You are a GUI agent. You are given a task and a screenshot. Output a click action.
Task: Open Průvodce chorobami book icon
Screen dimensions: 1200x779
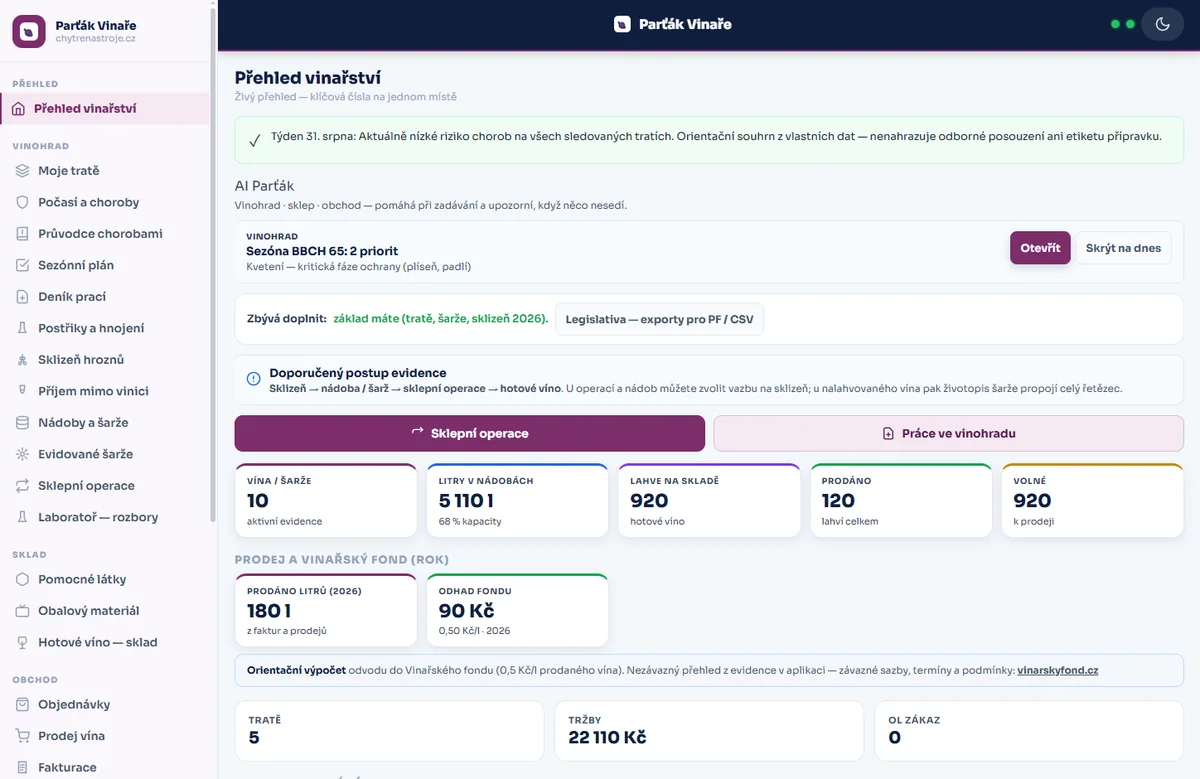[x=22, y=234]
